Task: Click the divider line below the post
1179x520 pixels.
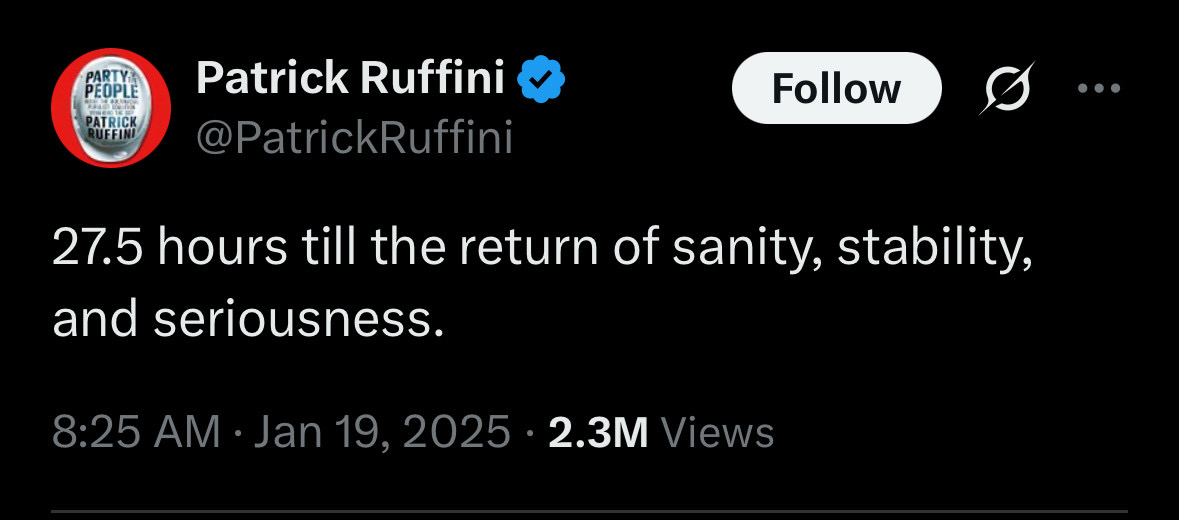Action: click(x=589, y=514)
